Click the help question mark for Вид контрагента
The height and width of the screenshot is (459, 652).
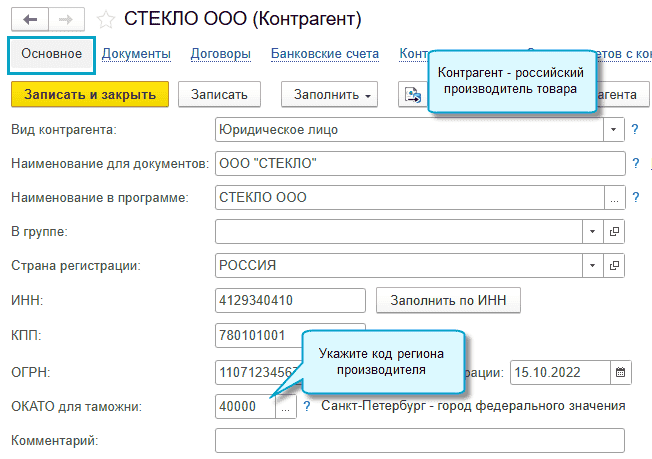click(x=635, y=129)
